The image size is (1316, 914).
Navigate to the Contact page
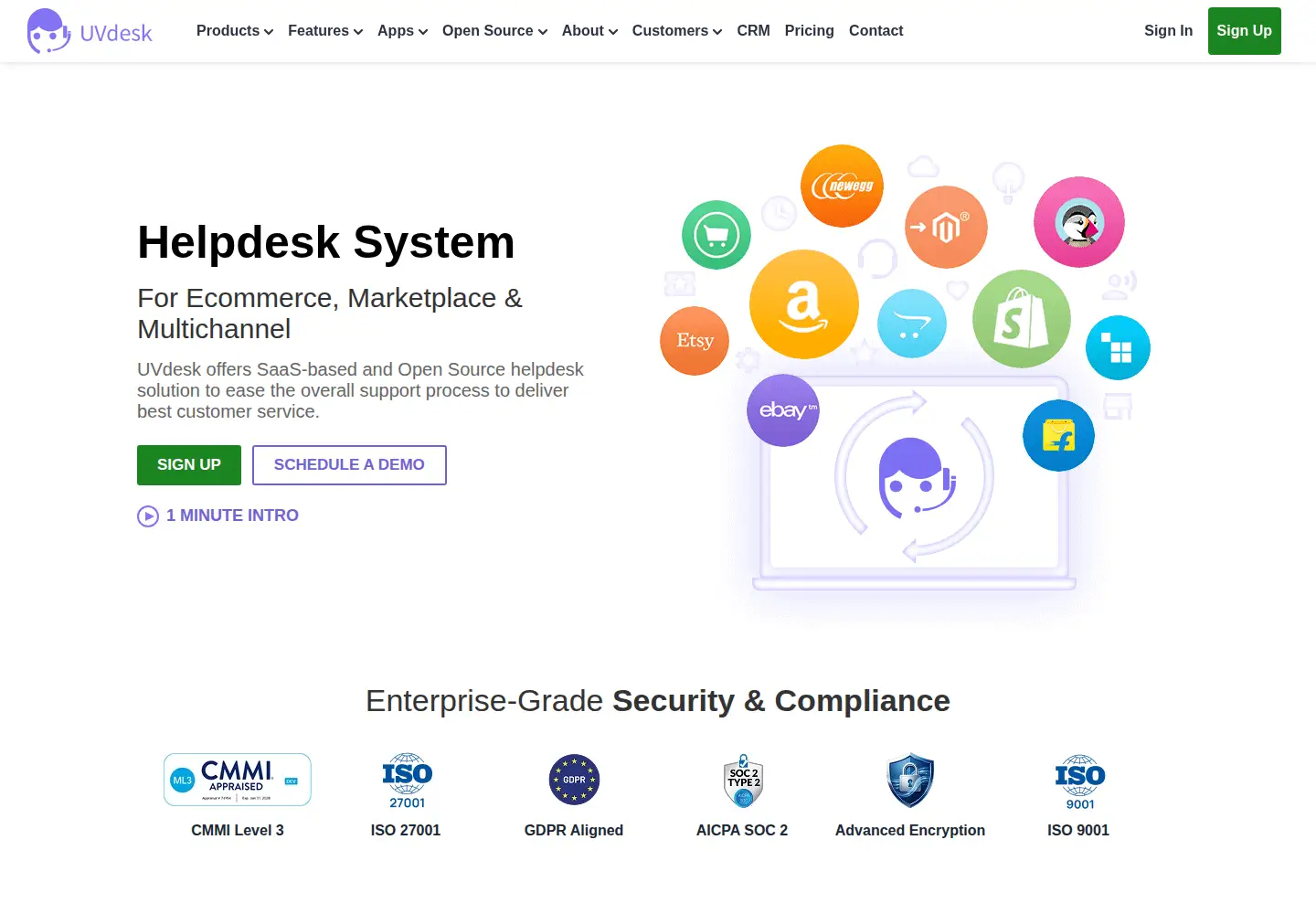click(x=876, y=31)
